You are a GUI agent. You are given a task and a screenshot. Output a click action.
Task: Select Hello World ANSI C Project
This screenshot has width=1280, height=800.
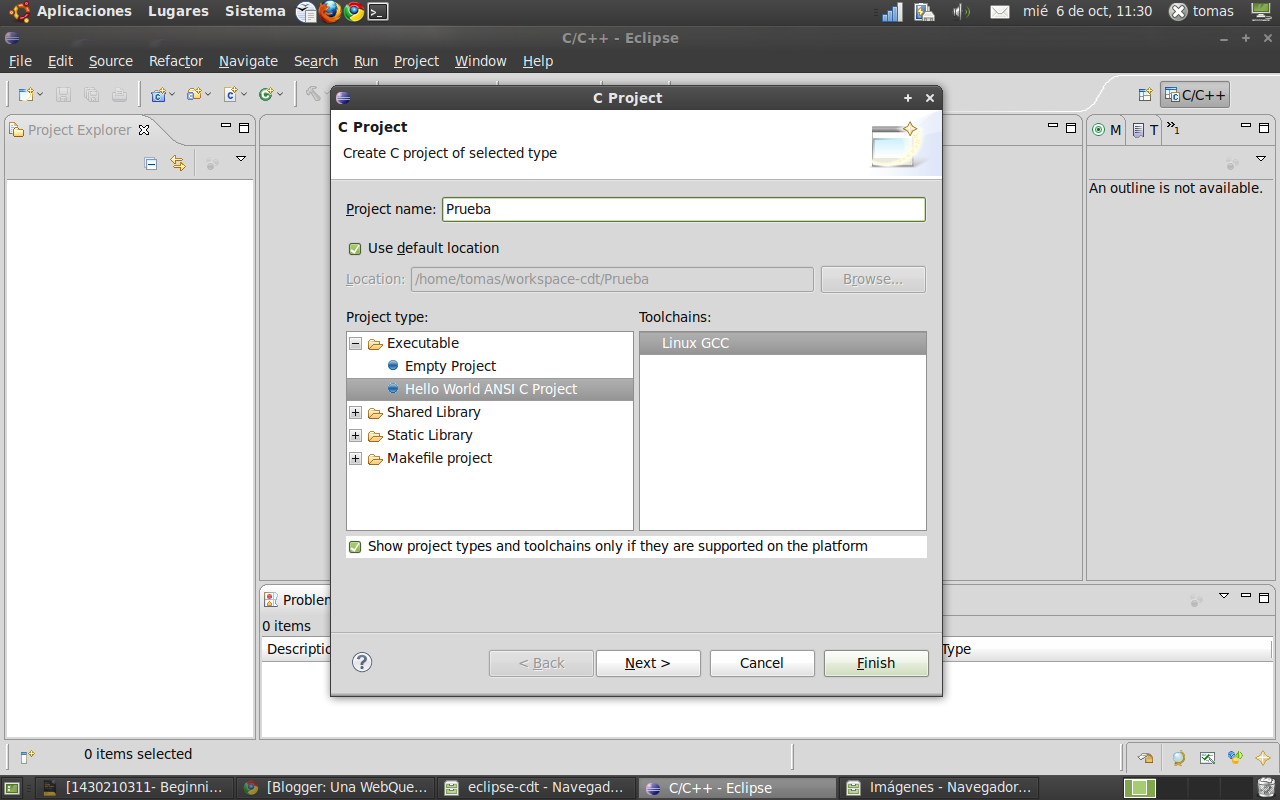[490, 389]
